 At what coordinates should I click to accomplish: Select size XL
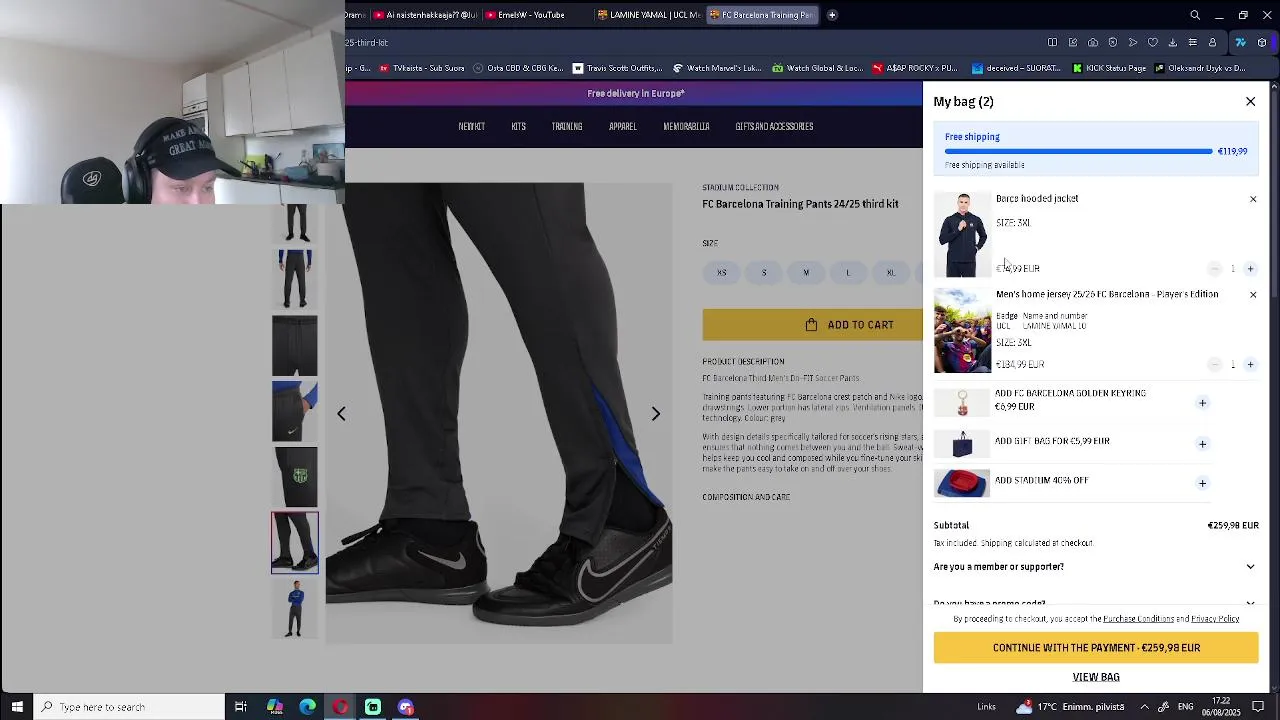click(x=890, y=272)
